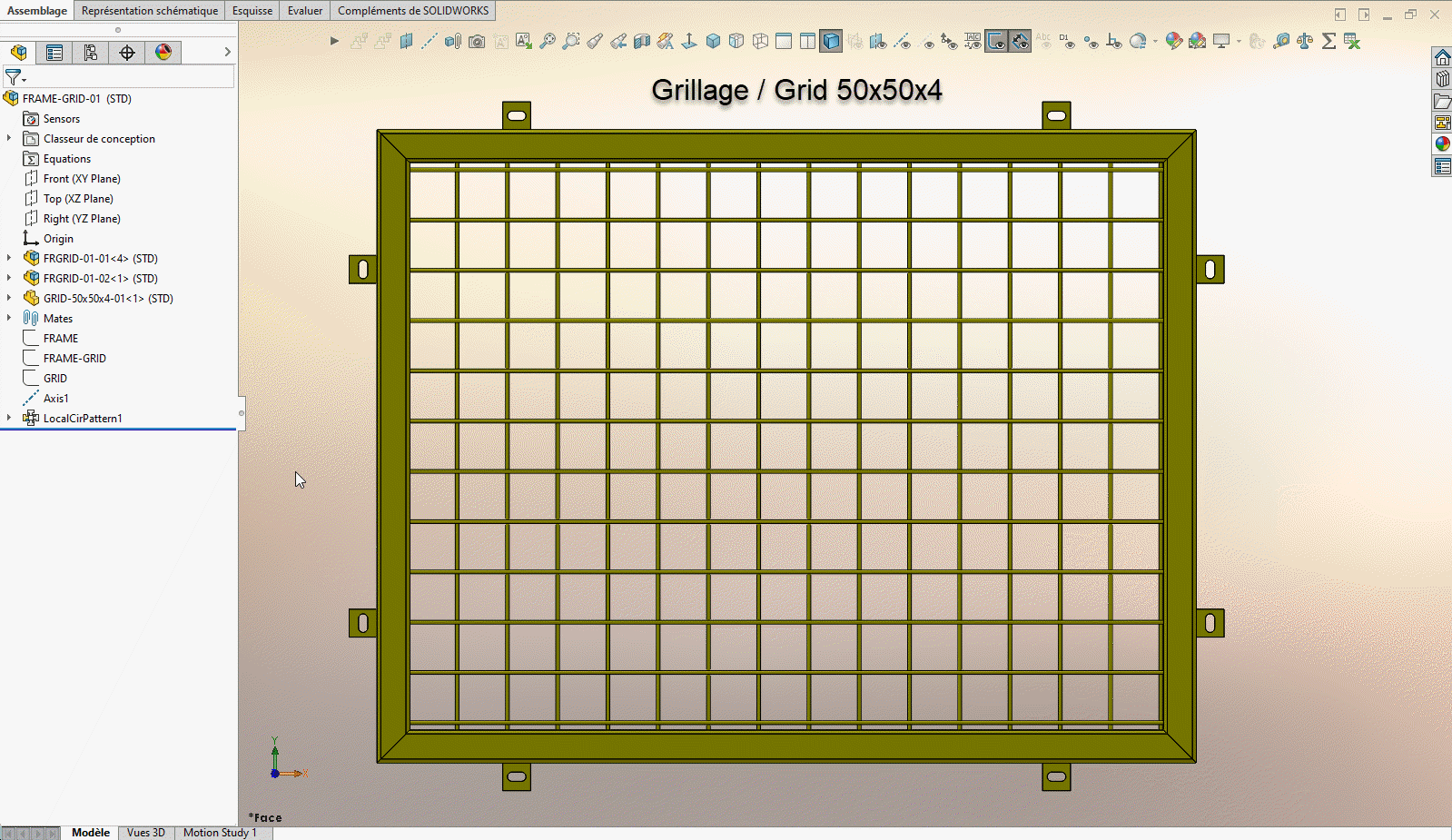
Task: Toggle view sketch relations visibility button
Action: coord(1114,41)
